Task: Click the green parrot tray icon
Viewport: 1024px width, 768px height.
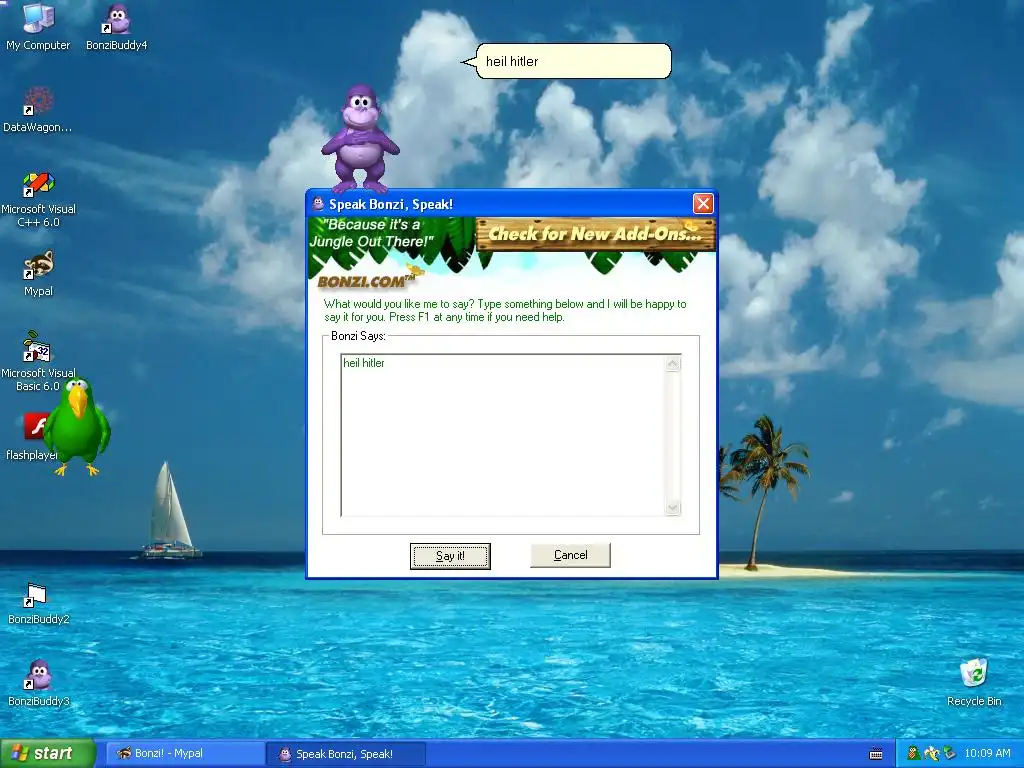Action: click(x=914, y=754)
